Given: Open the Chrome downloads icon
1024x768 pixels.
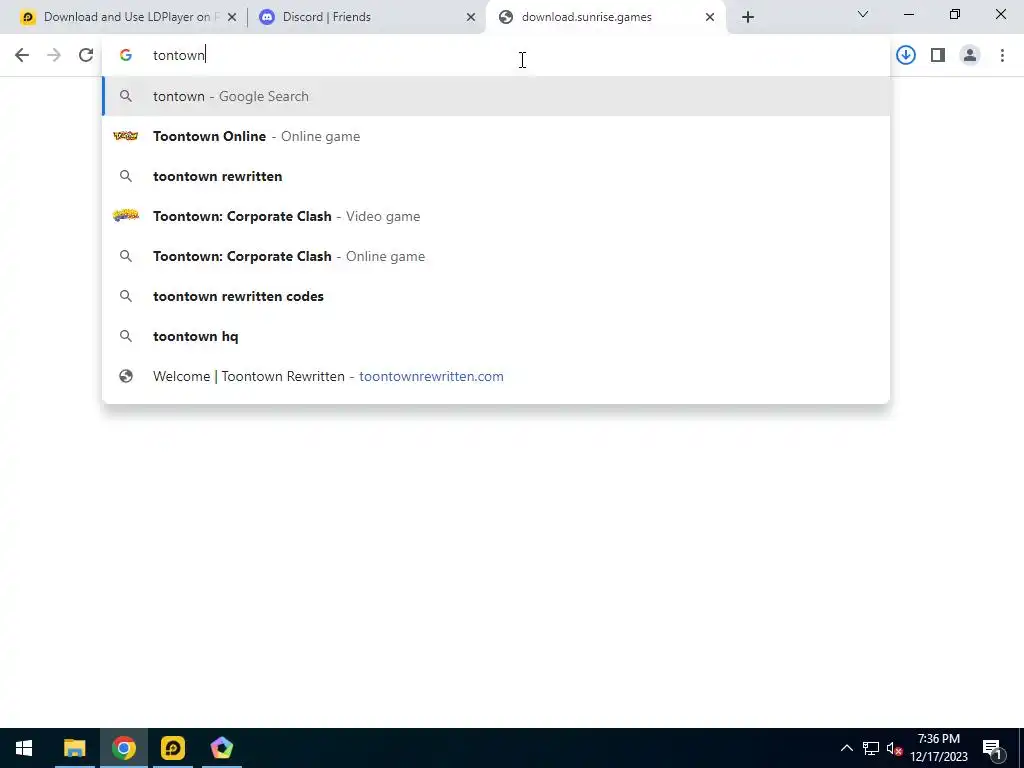Looking at the screenshot, I should (x=906, y=55).
